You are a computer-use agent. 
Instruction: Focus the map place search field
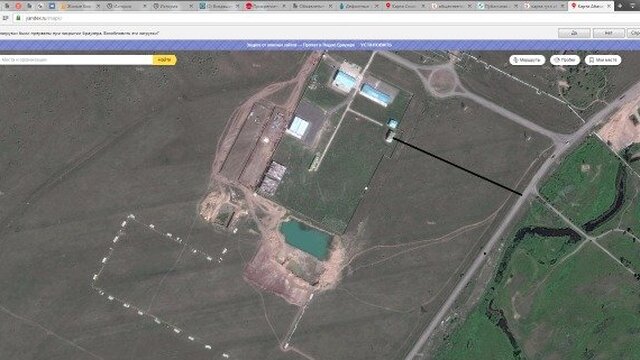pos(76,60)
